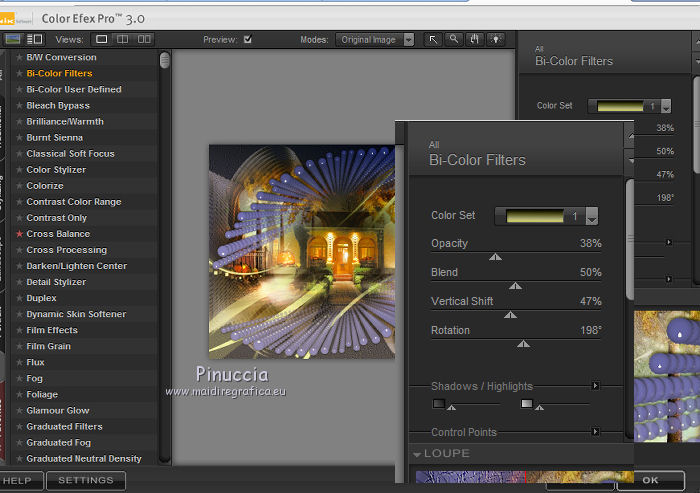Collapse the Loupe section
Image resolution: width=700 pixels, height=493 pixels.
[417, 454]
